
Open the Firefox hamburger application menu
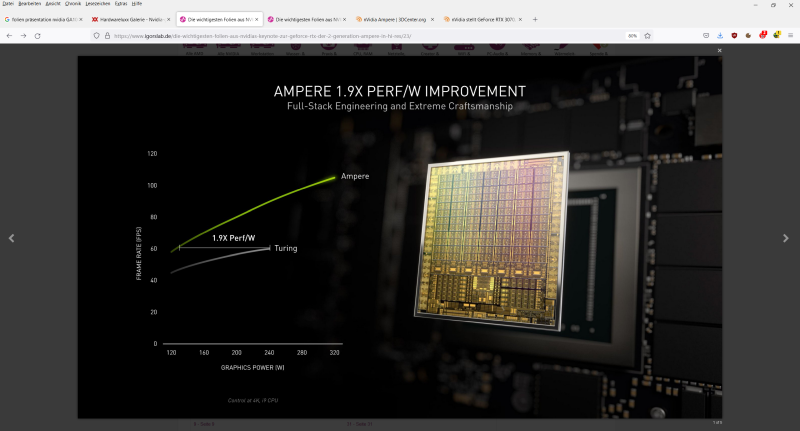tap(790, 36)
